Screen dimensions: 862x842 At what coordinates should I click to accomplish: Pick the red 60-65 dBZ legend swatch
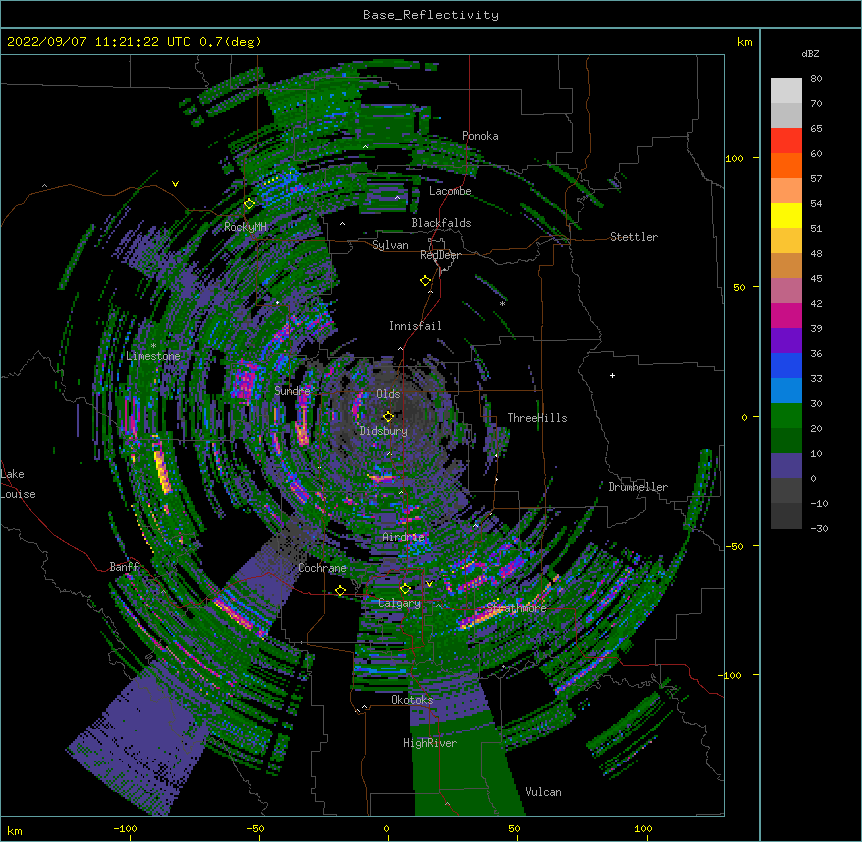coord(786,141)
